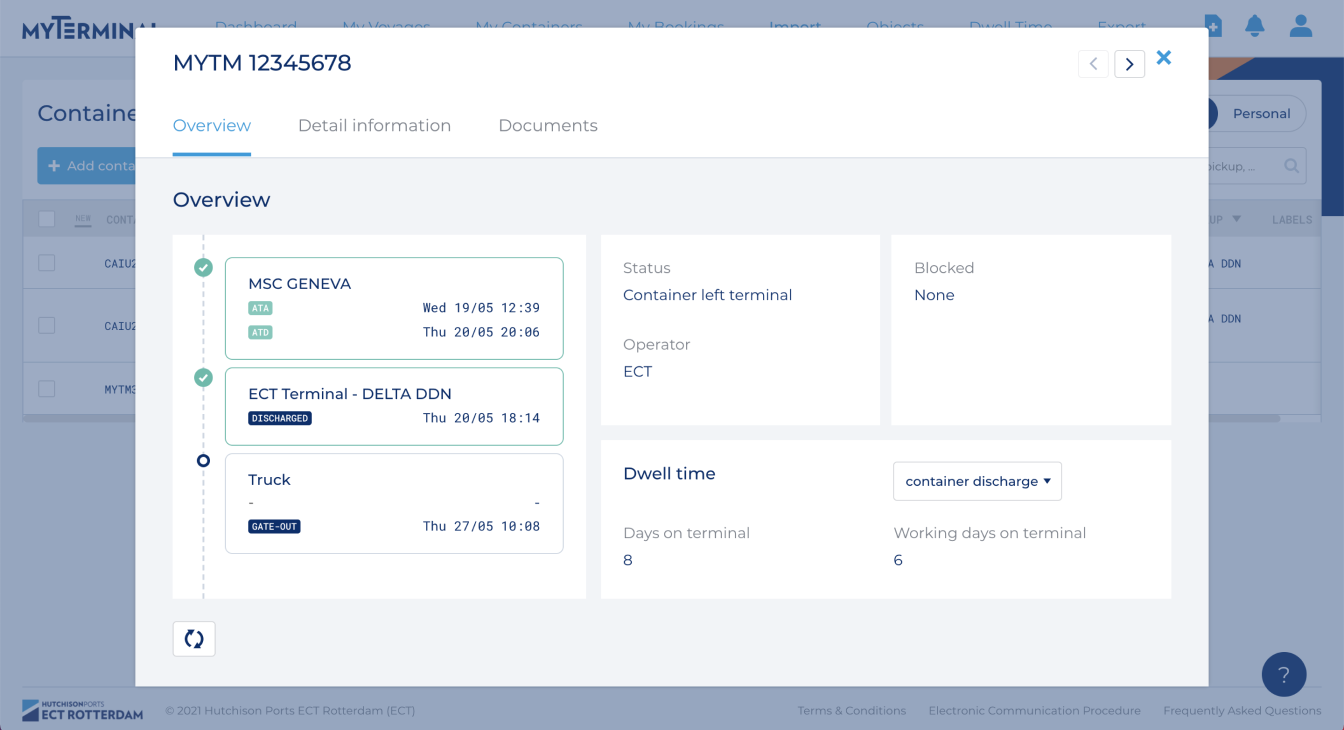The width and height of the screenshot is (1344, 730).
Task: Go to next container with right chevron
Action: click(1129, 64)
